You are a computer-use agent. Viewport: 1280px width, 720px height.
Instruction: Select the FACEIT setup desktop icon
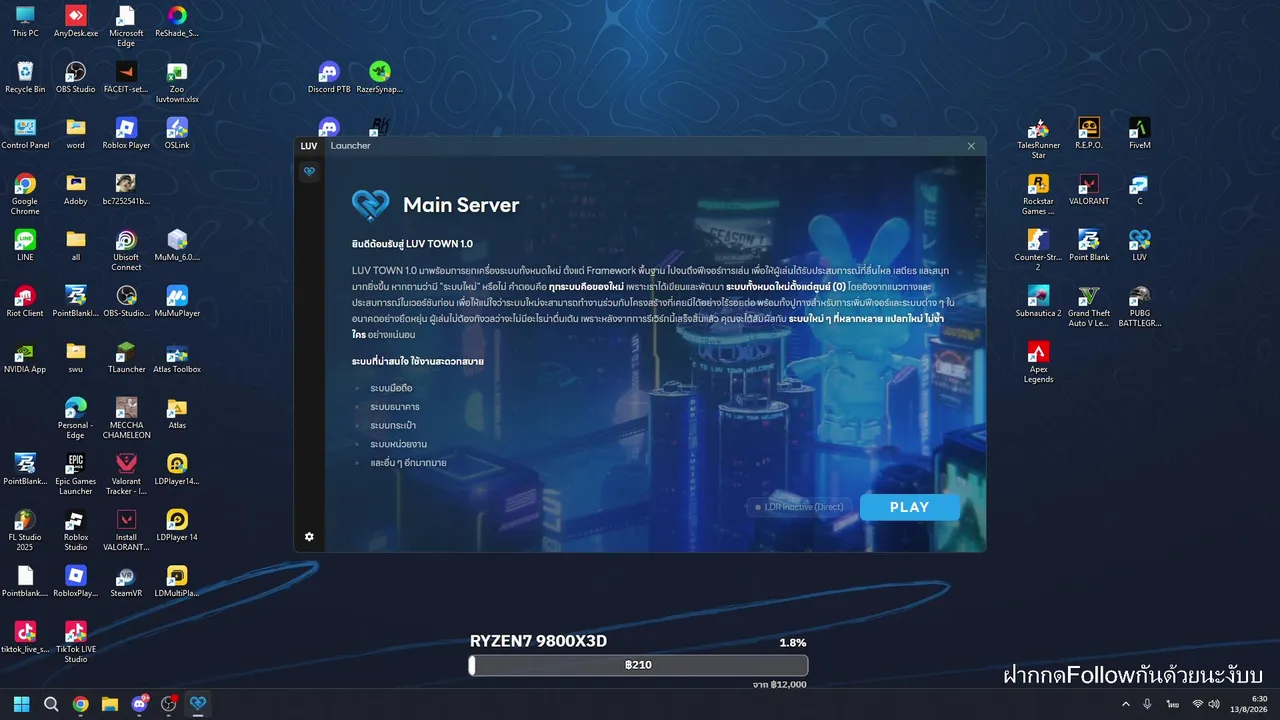click(x=126, y=77)
